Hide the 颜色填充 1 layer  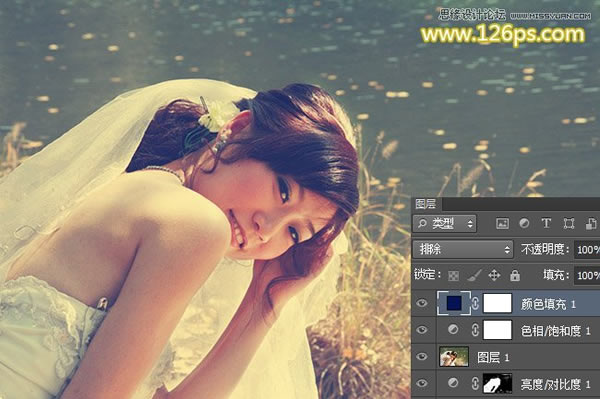tap(422, 303)
